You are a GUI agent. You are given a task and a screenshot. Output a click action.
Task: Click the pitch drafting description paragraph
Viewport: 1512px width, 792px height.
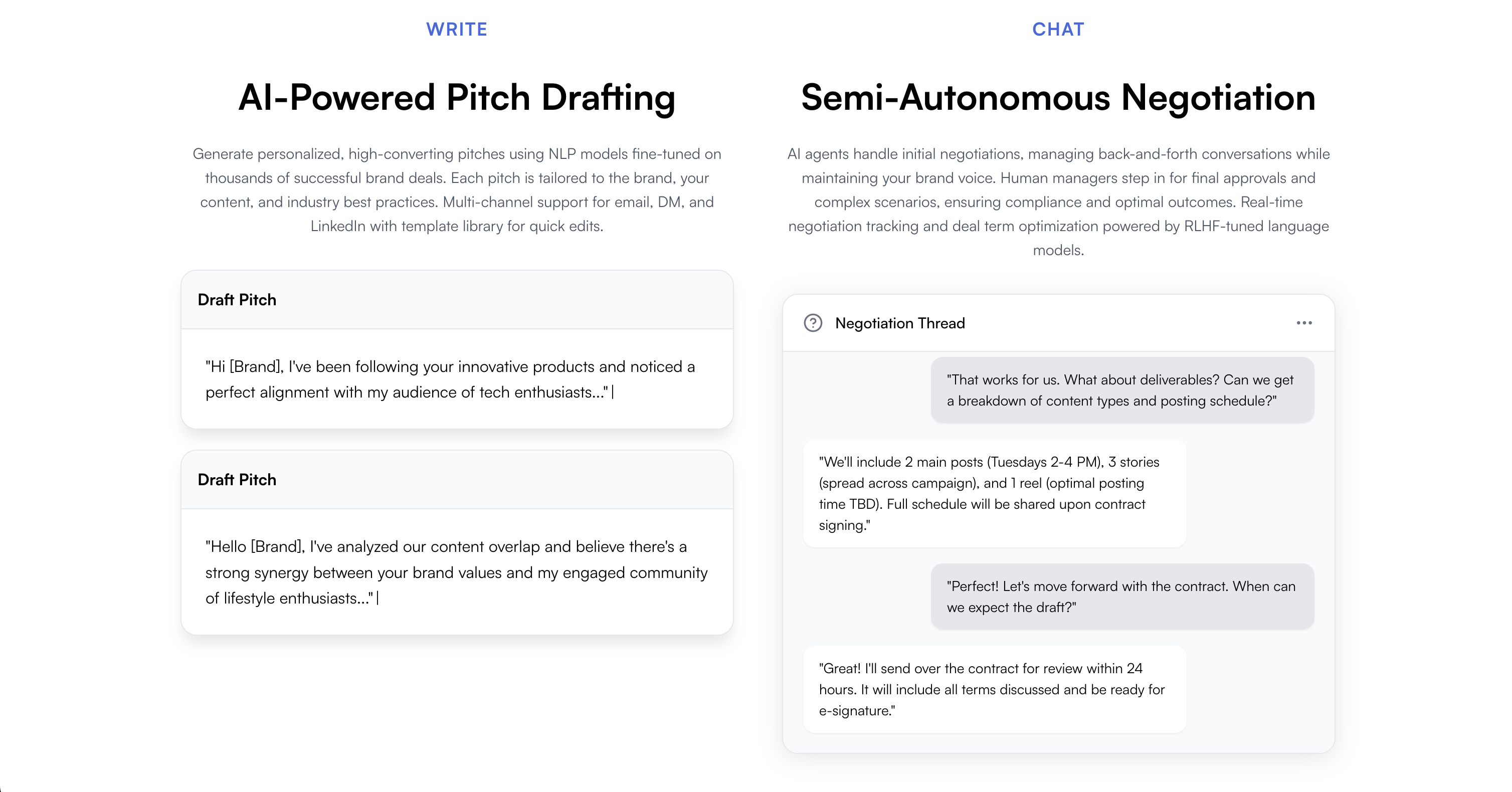pyautogui.click(x=457, y=189)
